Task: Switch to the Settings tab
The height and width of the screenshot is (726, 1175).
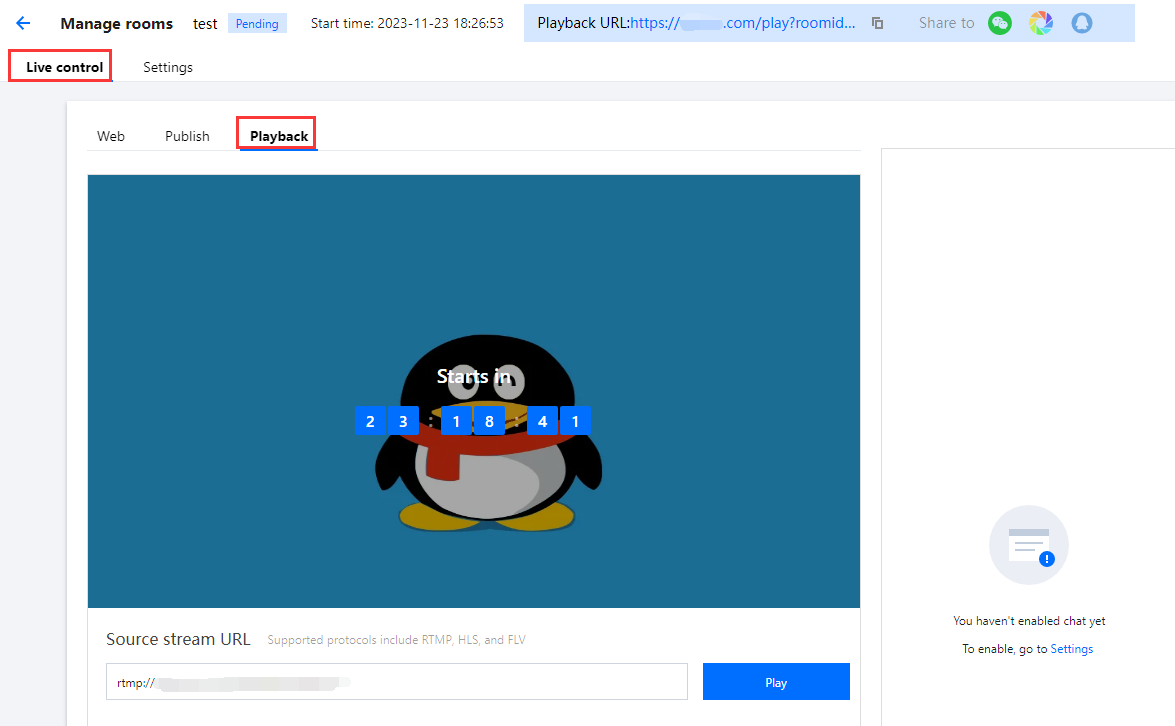Action: [x=167, y=67]
